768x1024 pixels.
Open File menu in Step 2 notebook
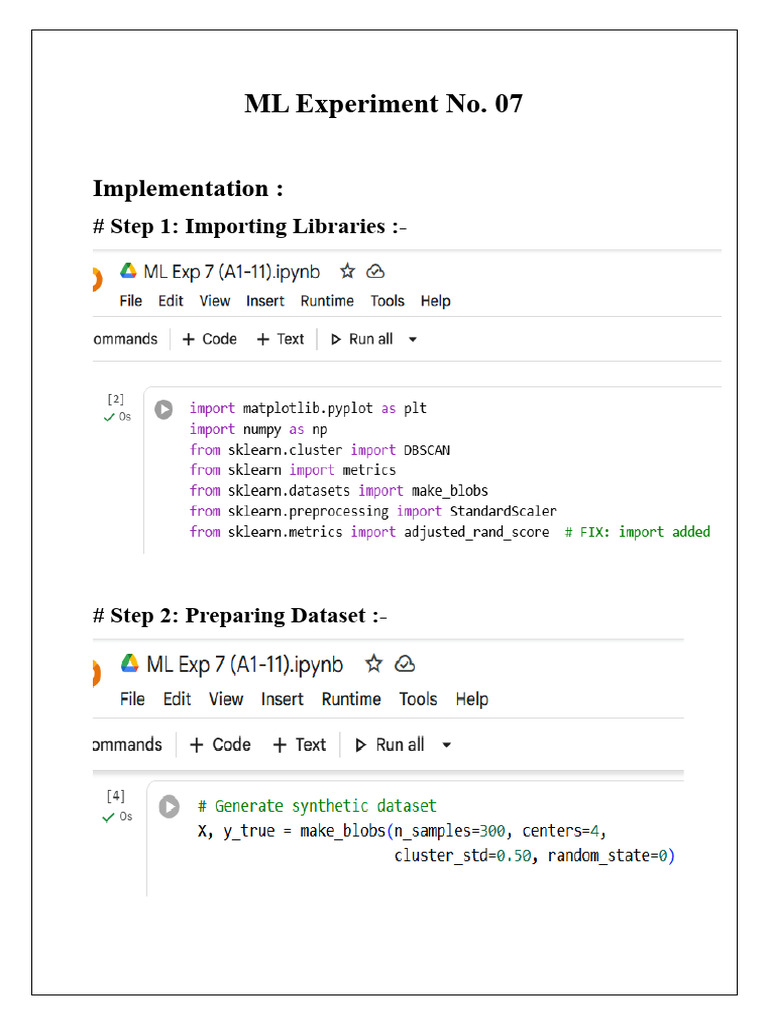133,699
